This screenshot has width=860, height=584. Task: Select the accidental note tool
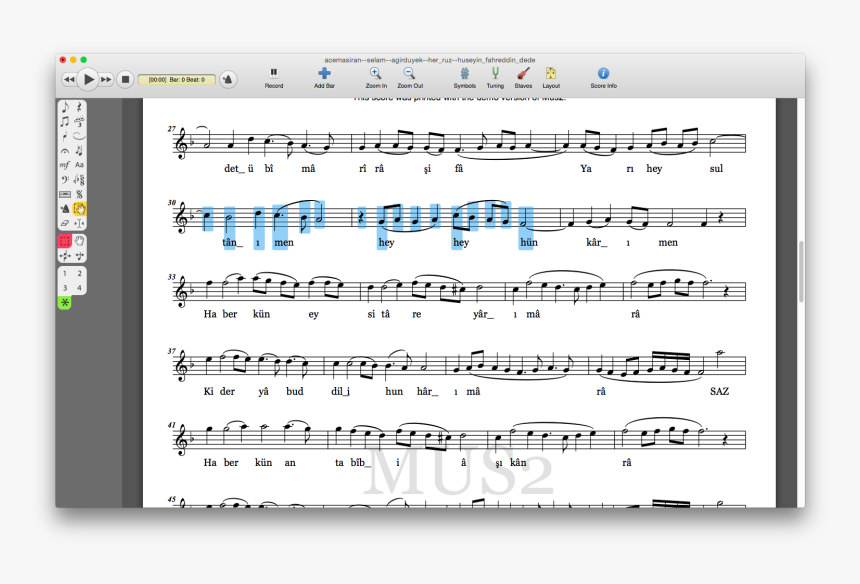(80, 150)
